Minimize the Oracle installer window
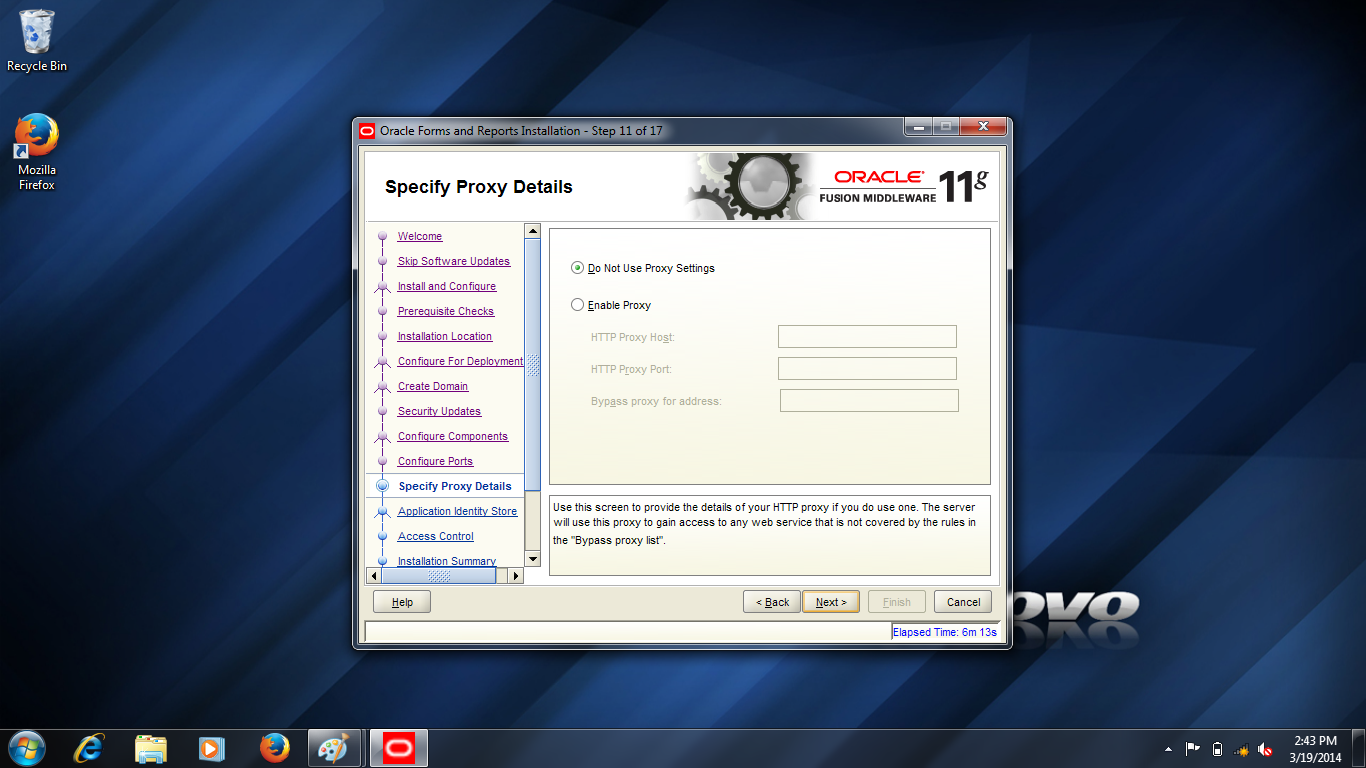The height and width of the screenshot is (768, 1366). click(x=918, y=127)
